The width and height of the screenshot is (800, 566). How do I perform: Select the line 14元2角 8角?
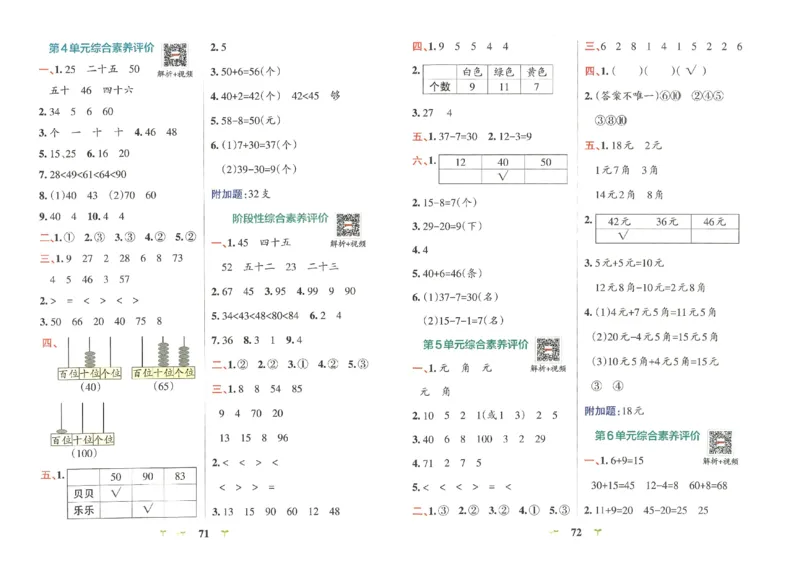pyautogui.click(x=629, y=194)
